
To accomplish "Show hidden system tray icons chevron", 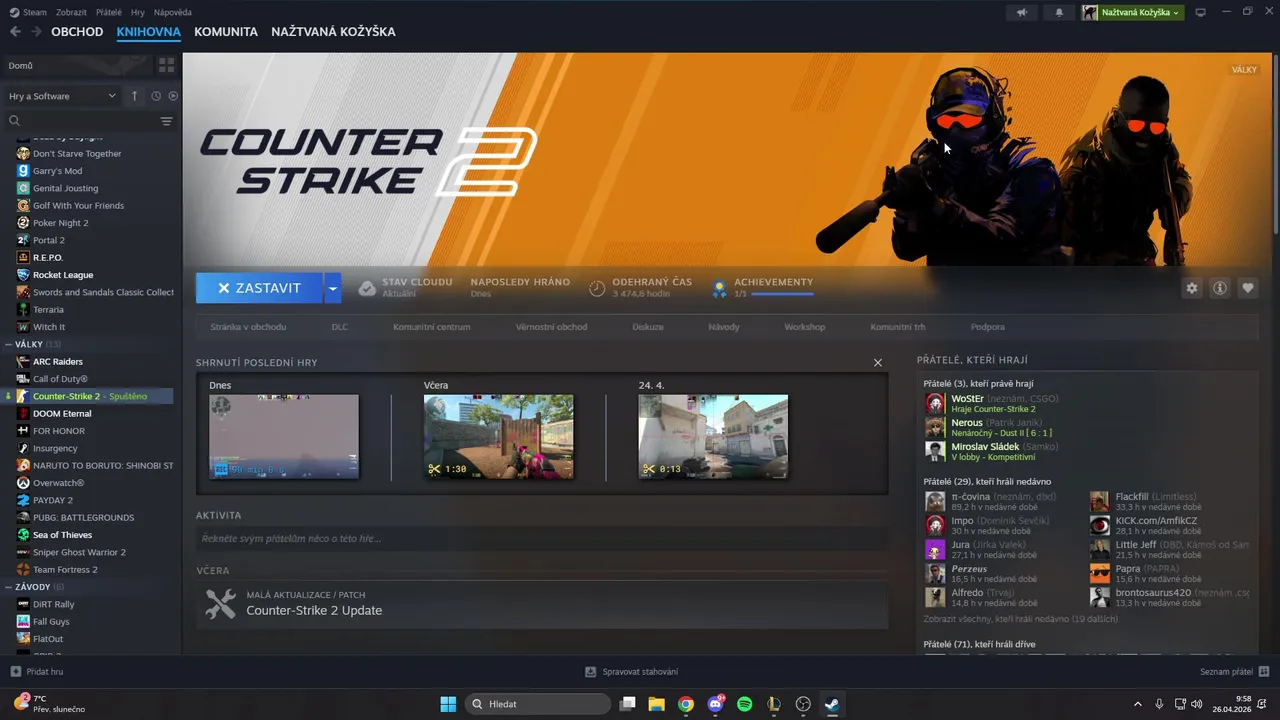I will [x=1137, y=704].
